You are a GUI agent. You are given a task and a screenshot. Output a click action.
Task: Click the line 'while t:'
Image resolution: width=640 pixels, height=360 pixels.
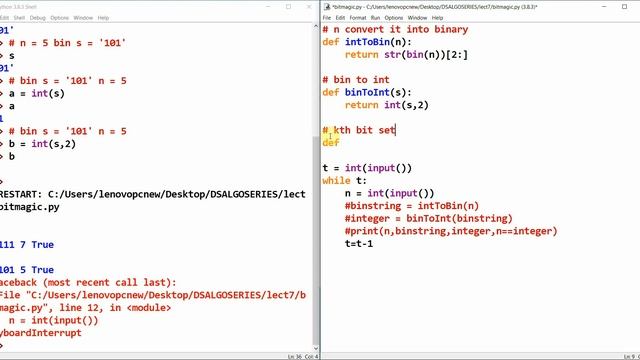tap(344, 181)
